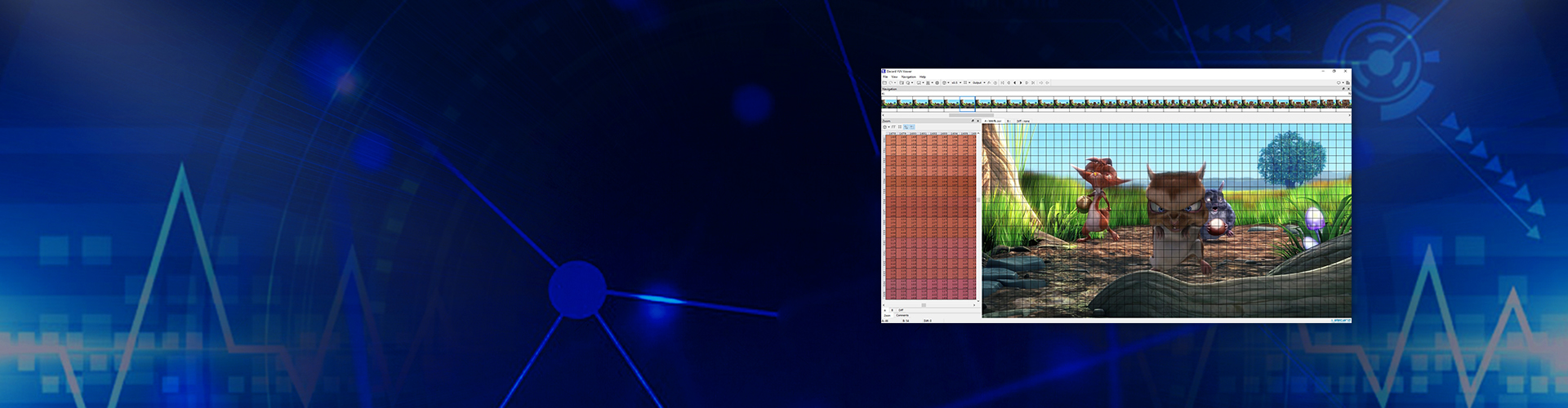Image resolution: width=1568 pixels, height=408 pixels.
Task: Select the Diff tab under the pixel table
Action: pos(901,310)
